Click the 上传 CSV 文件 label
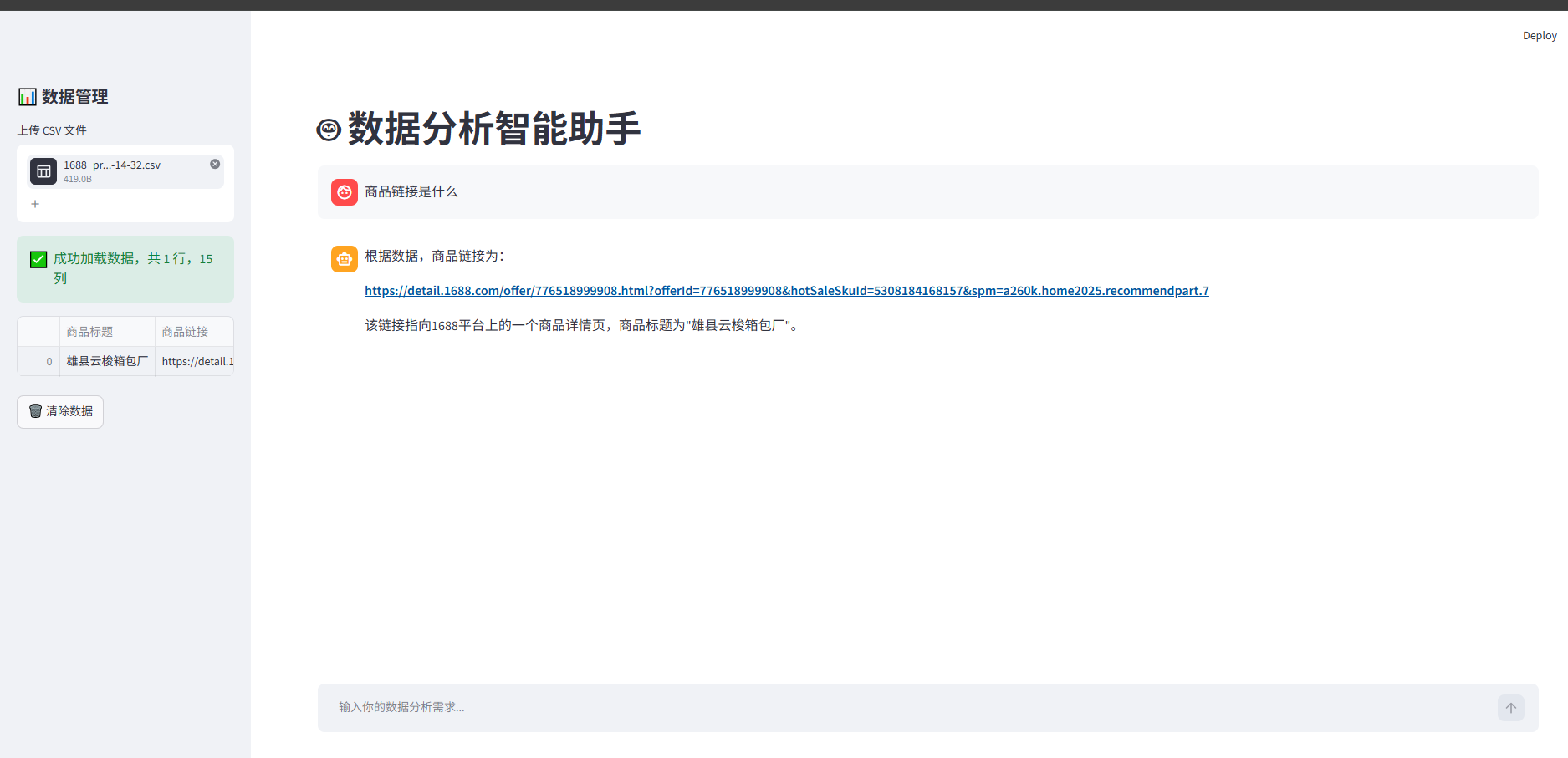 52,130
